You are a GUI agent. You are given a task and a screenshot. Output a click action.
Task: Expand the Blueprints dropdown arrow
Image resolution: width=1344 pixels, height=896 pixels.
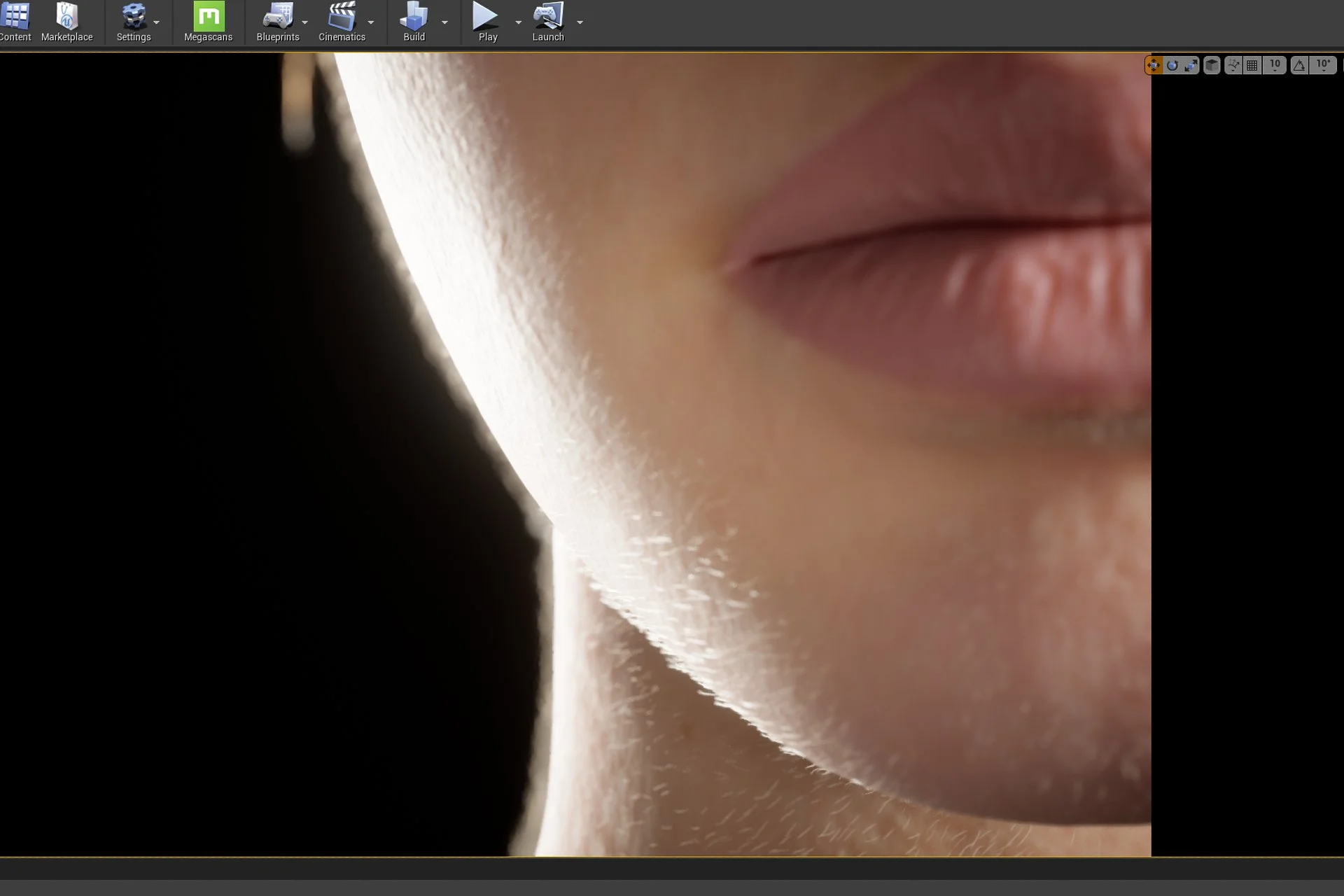pyautogui.click(x=305, y=22)
